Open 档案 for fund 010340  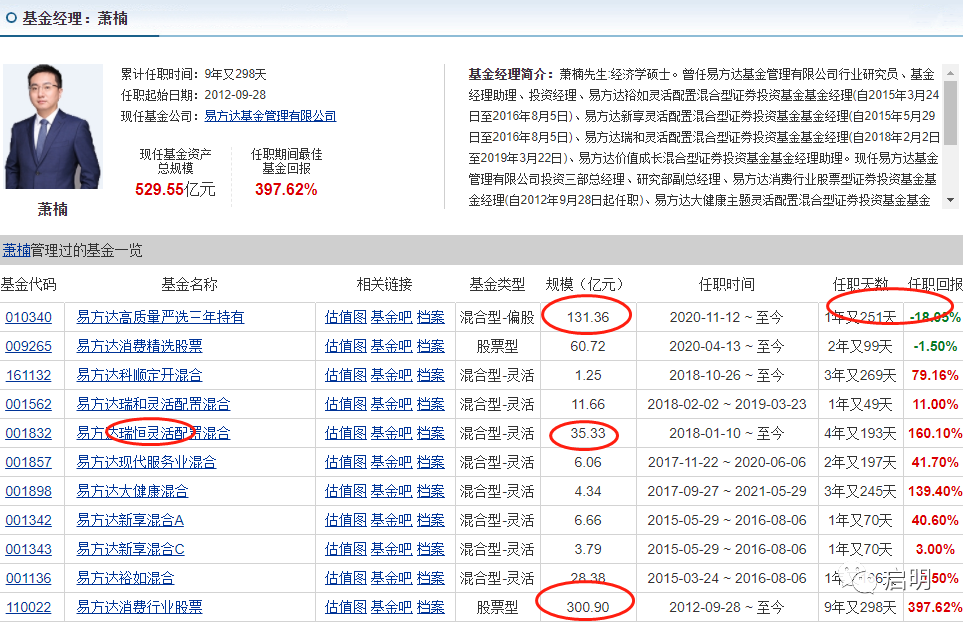[x=431, y=317]
